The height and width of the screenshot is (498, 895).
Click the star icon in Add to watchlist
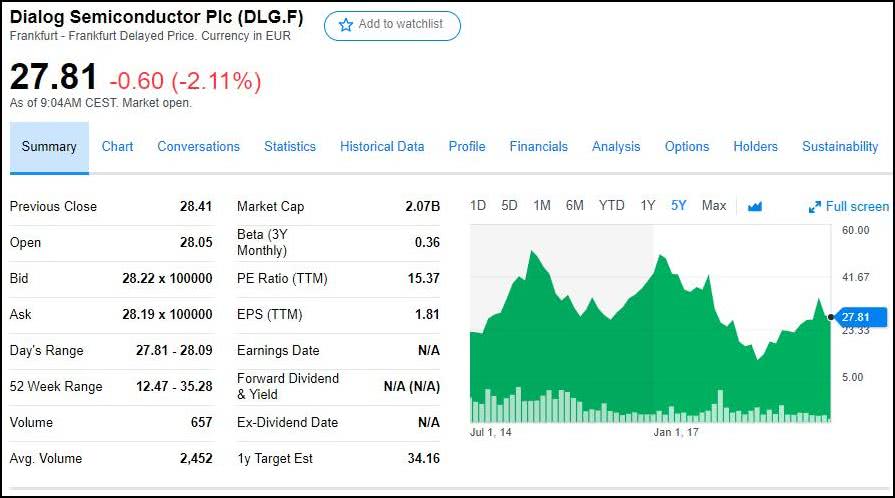tap(345, 25)
